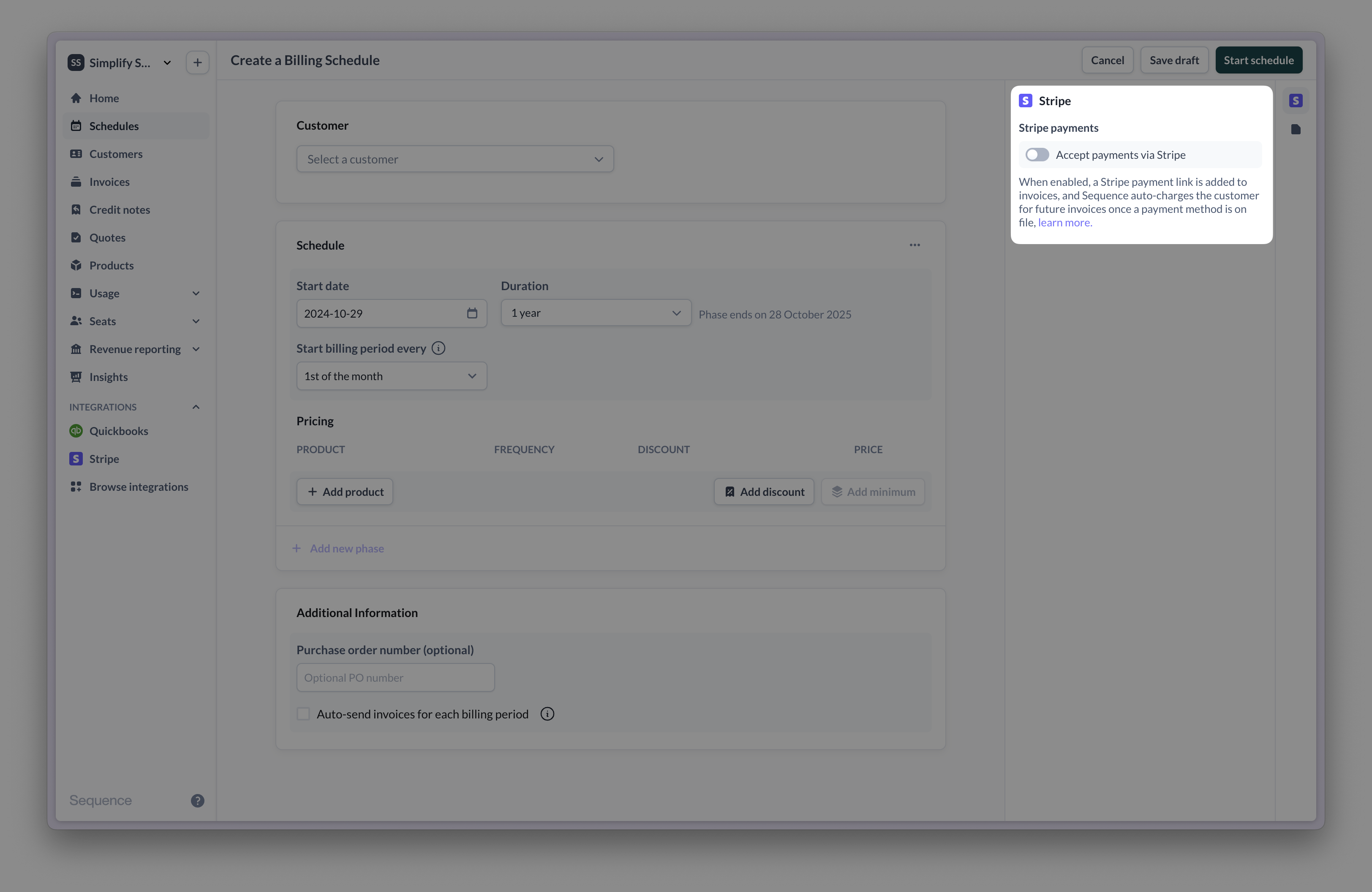Enable Accept payments via Stripe

[x=1037, y=155]
